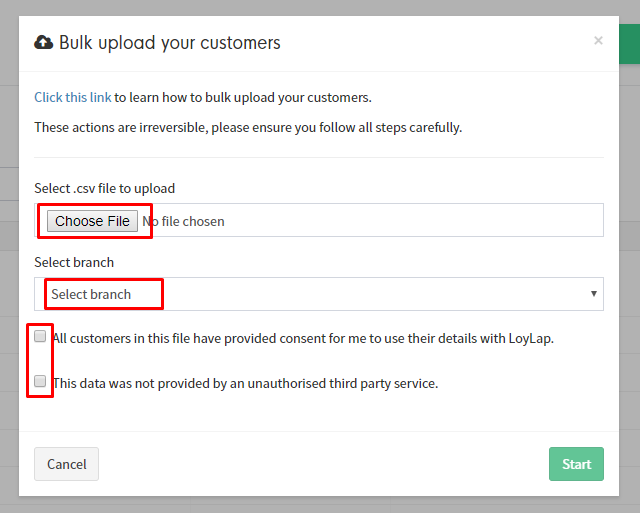Click the 'Select .csv file to upload' label

click(104, 188)
